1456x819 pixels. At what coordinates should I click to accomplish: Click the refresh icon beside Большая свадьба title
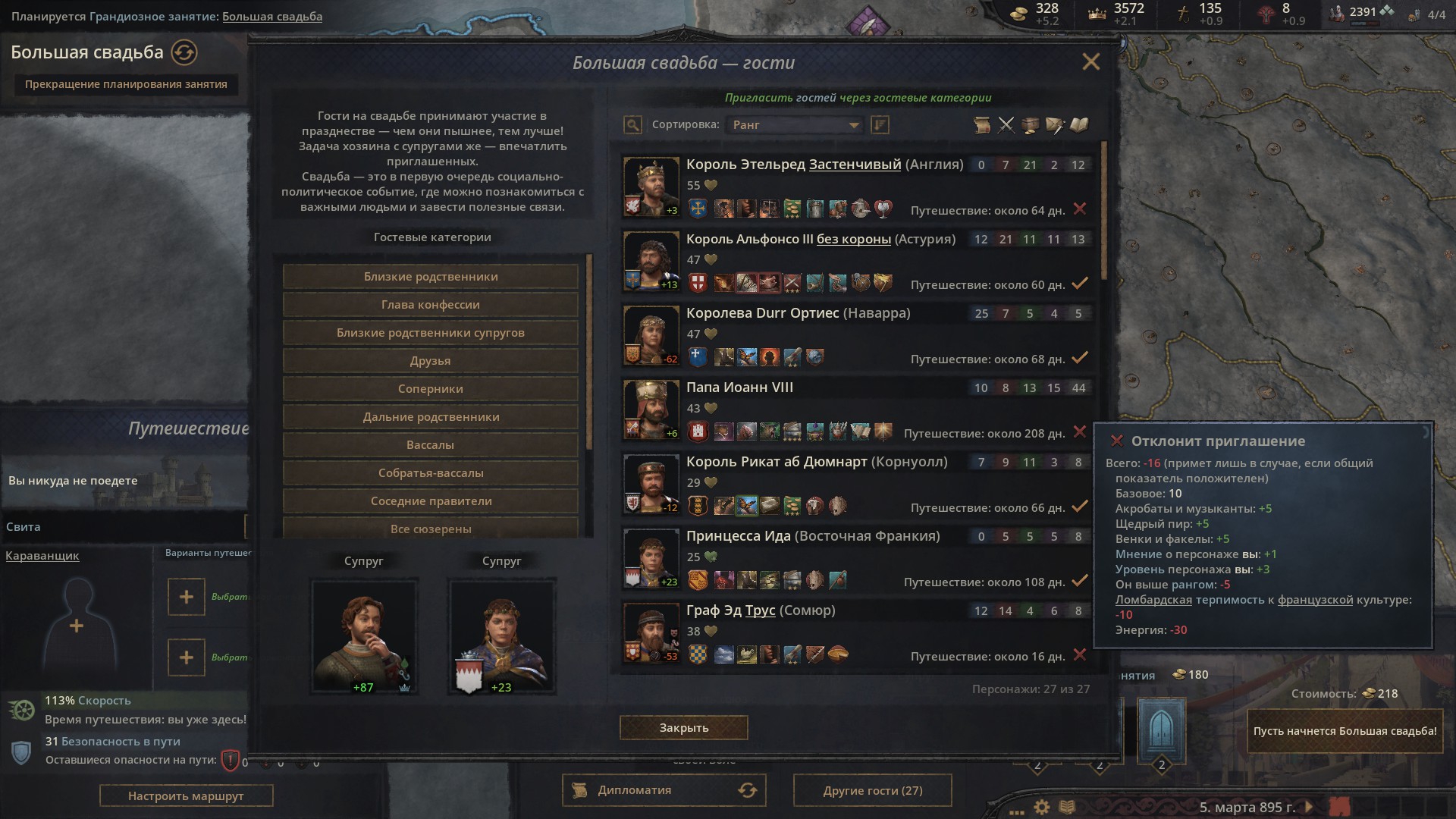(x=184, y=52)
